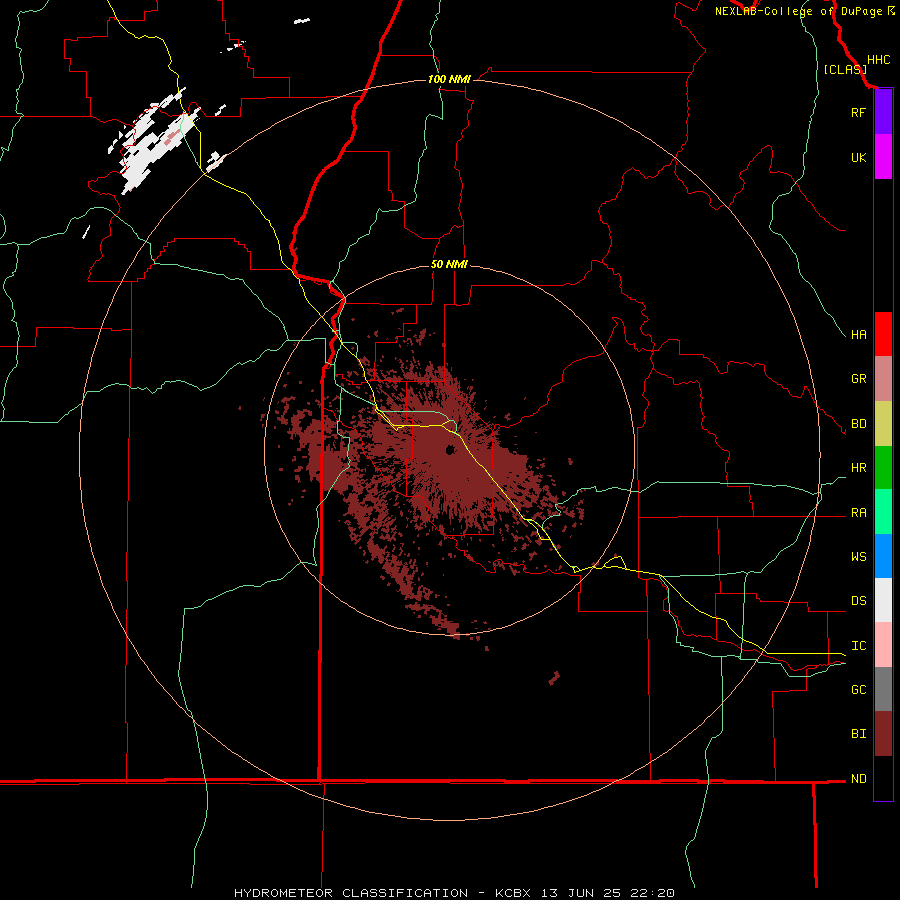Screen dimensions: 900x900
Task: Click the DS white legend swatch
Action: [x=883, y=600]
